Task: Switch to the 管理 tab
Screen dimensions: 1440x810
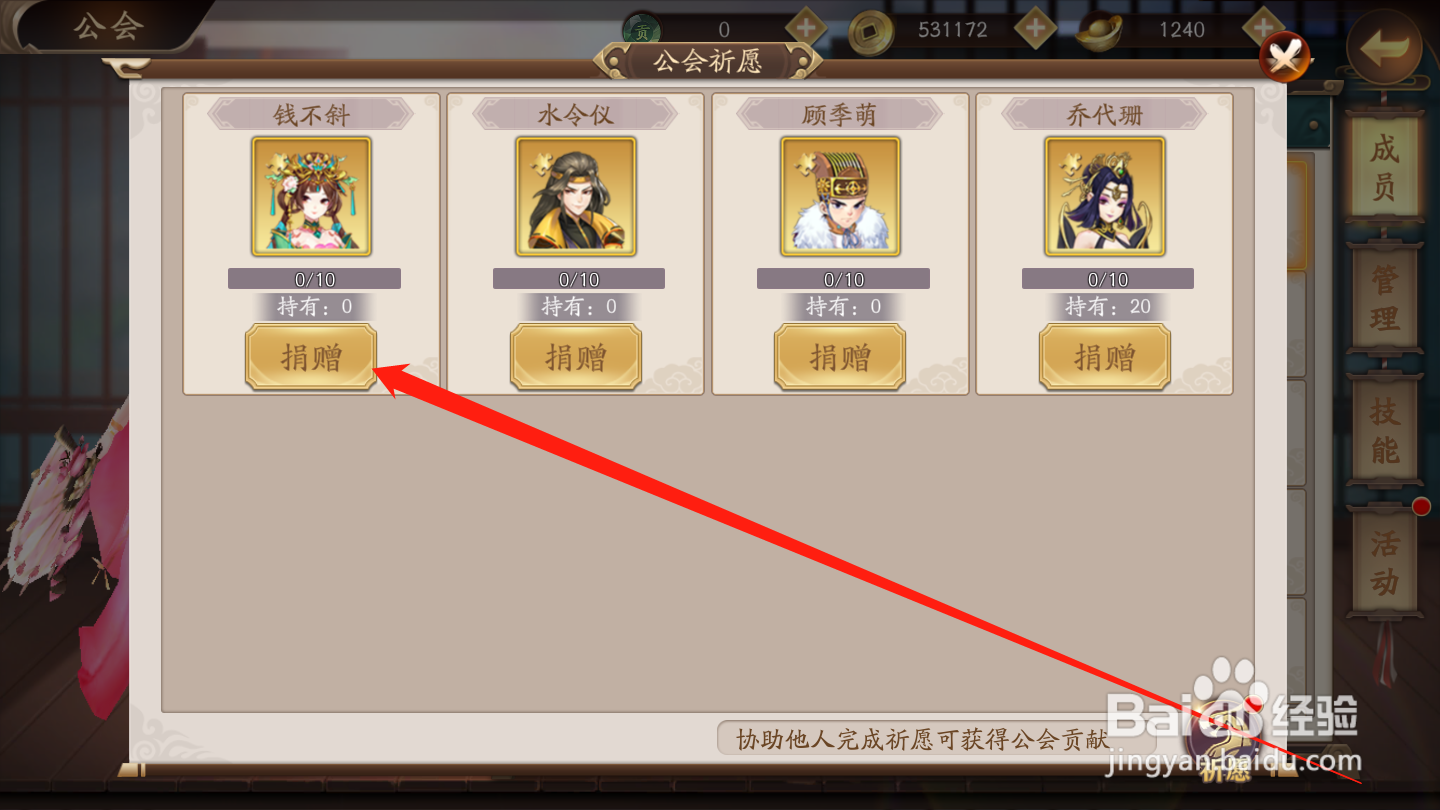Action: click(1385, 298)
